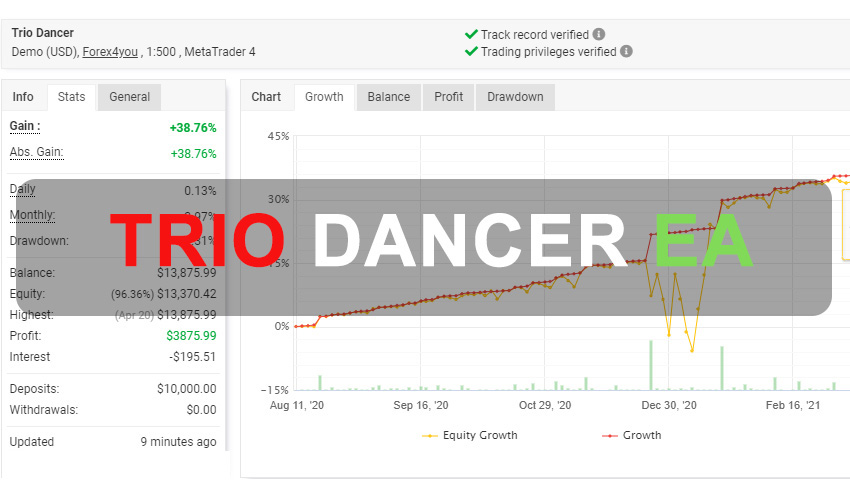Screen dimensions: 850x500
Task: Click the green check next to Trading privileges verified
Action: (x=471, y=52)
